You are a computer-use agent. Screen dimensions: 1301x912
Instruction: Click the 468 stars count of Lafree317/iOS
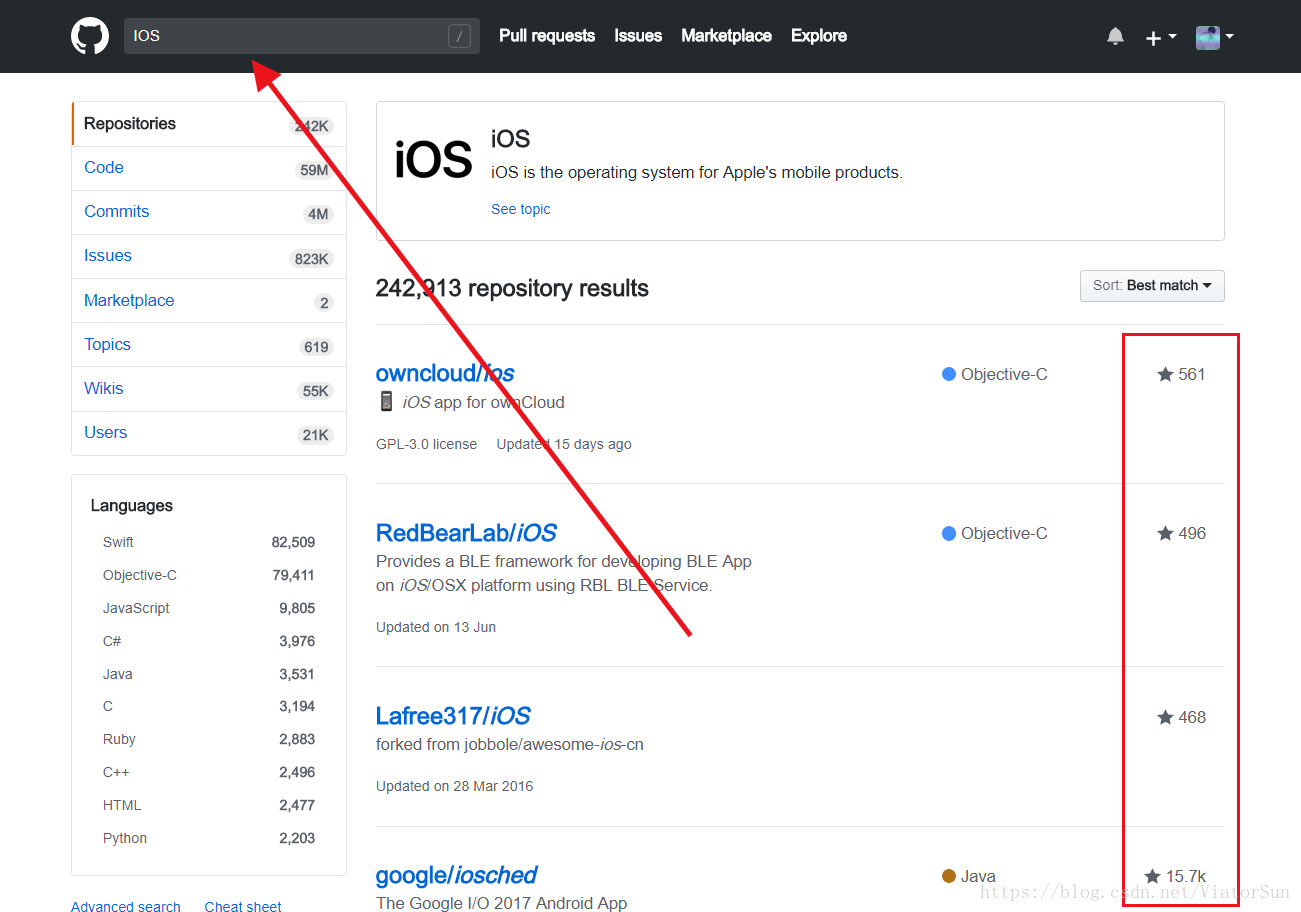(x=1181, y=717)
